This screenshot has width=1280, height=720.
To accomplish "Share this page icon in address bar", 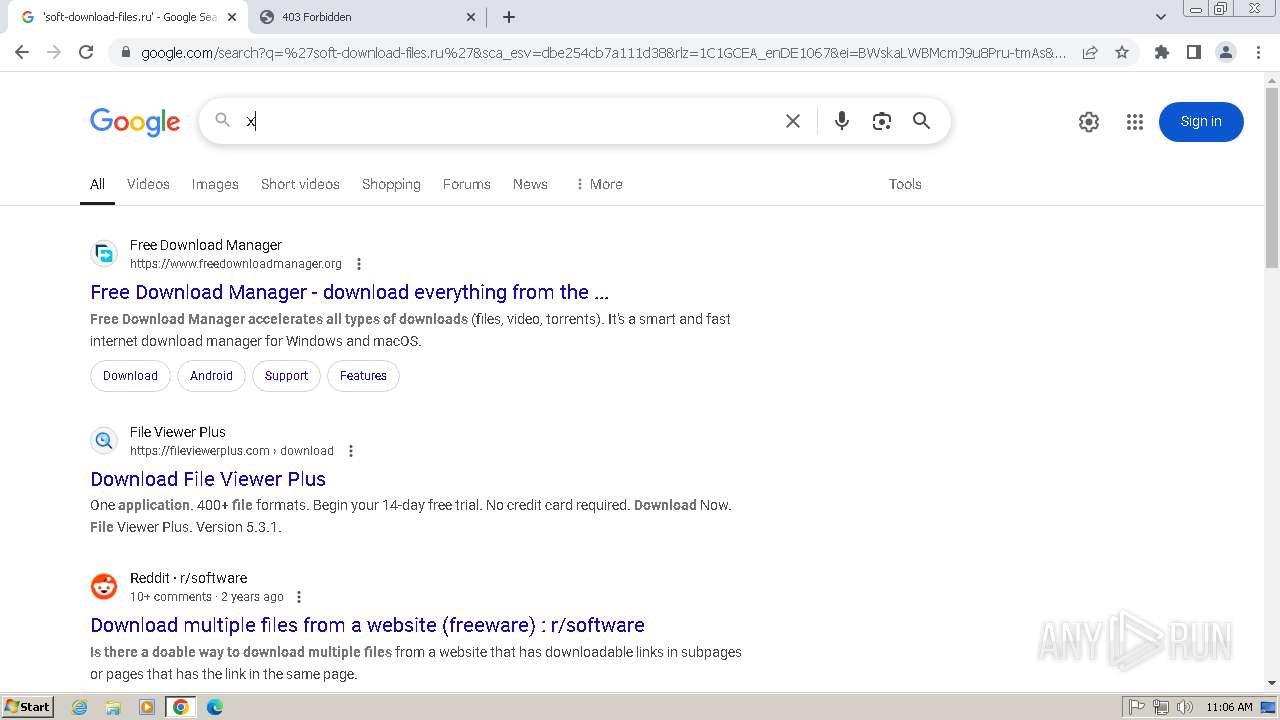I will (1090, 52).
